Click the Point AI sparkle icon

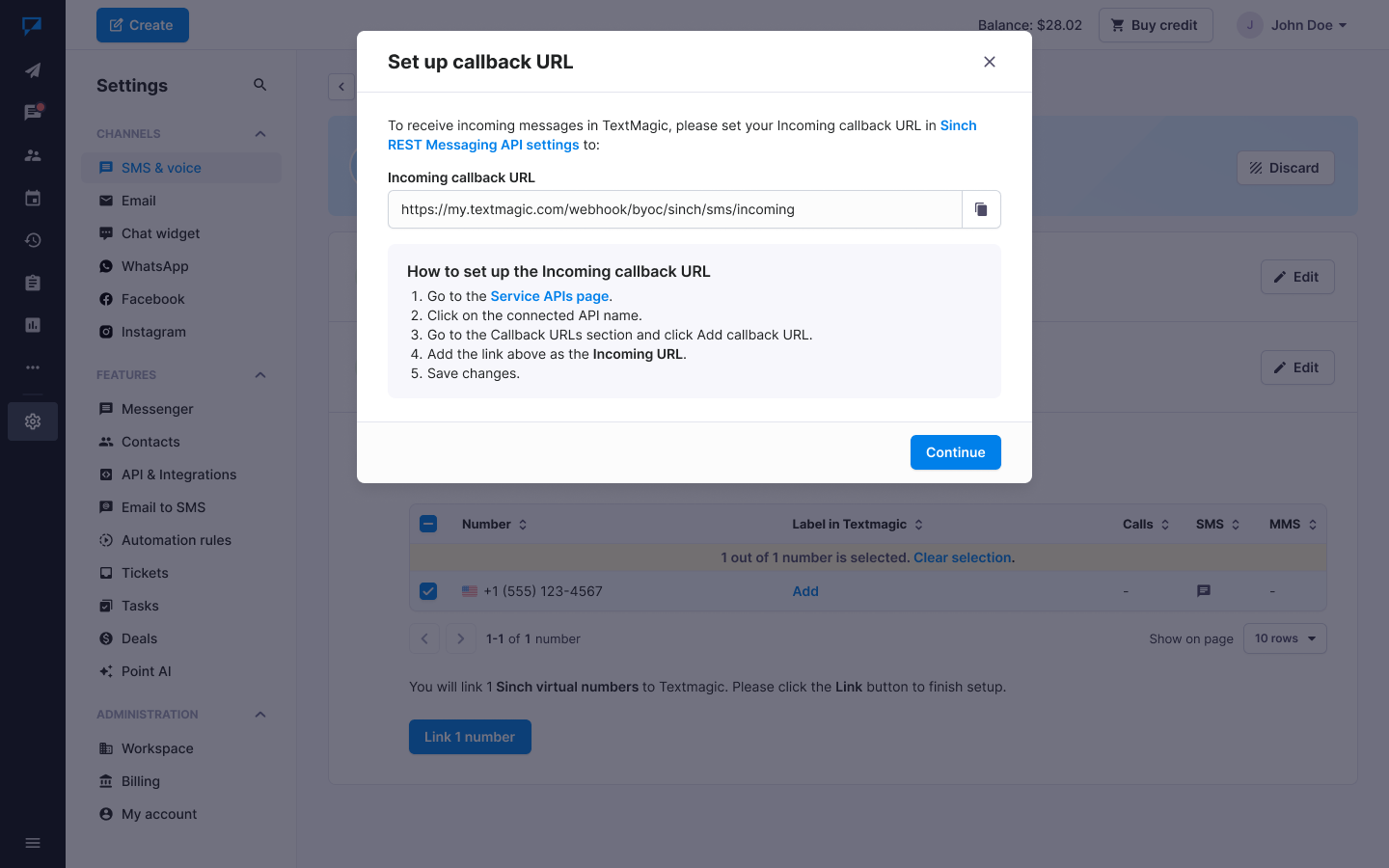pos(106,671)
